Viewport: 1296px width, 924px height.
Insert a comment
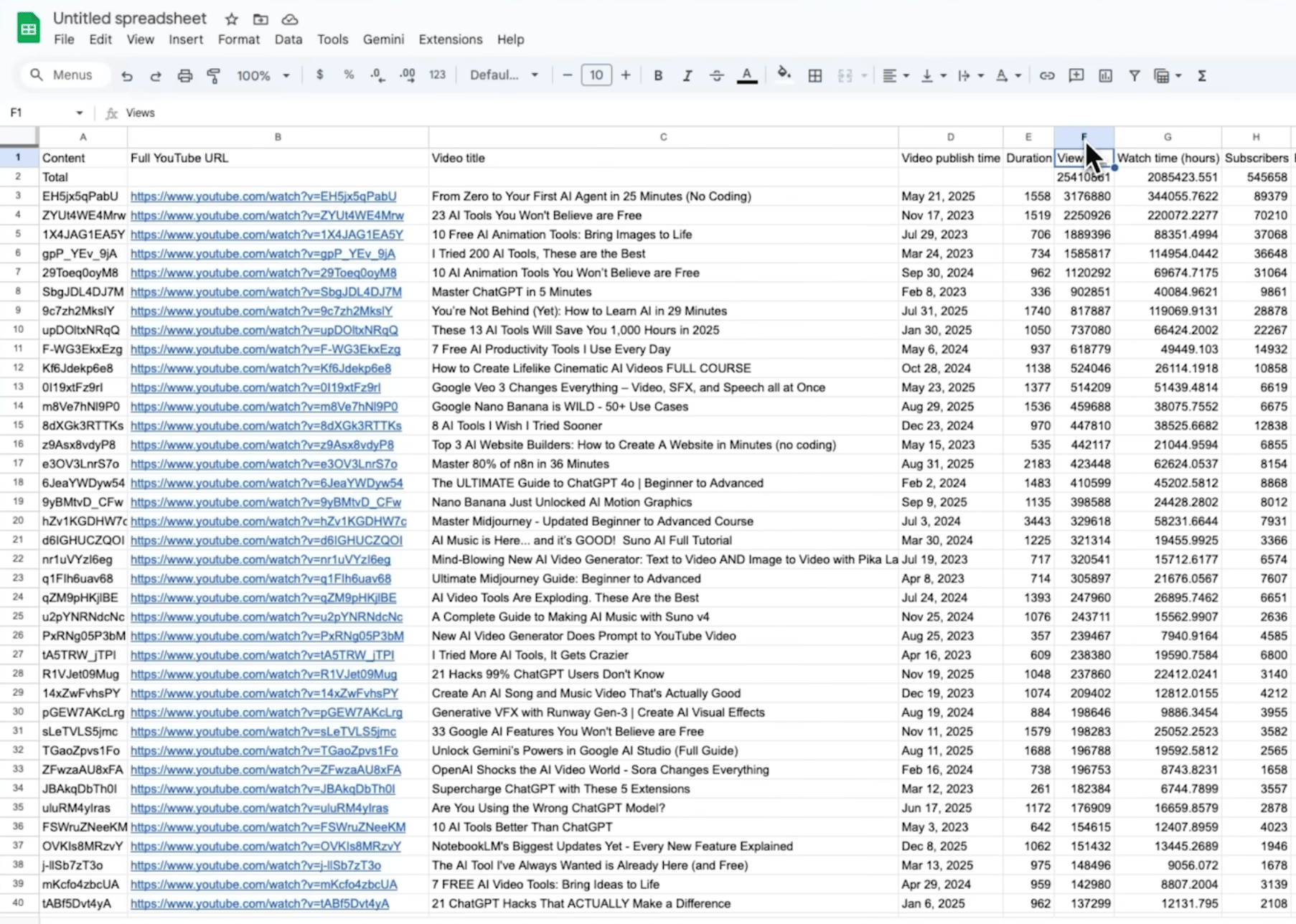(1076, 75)
